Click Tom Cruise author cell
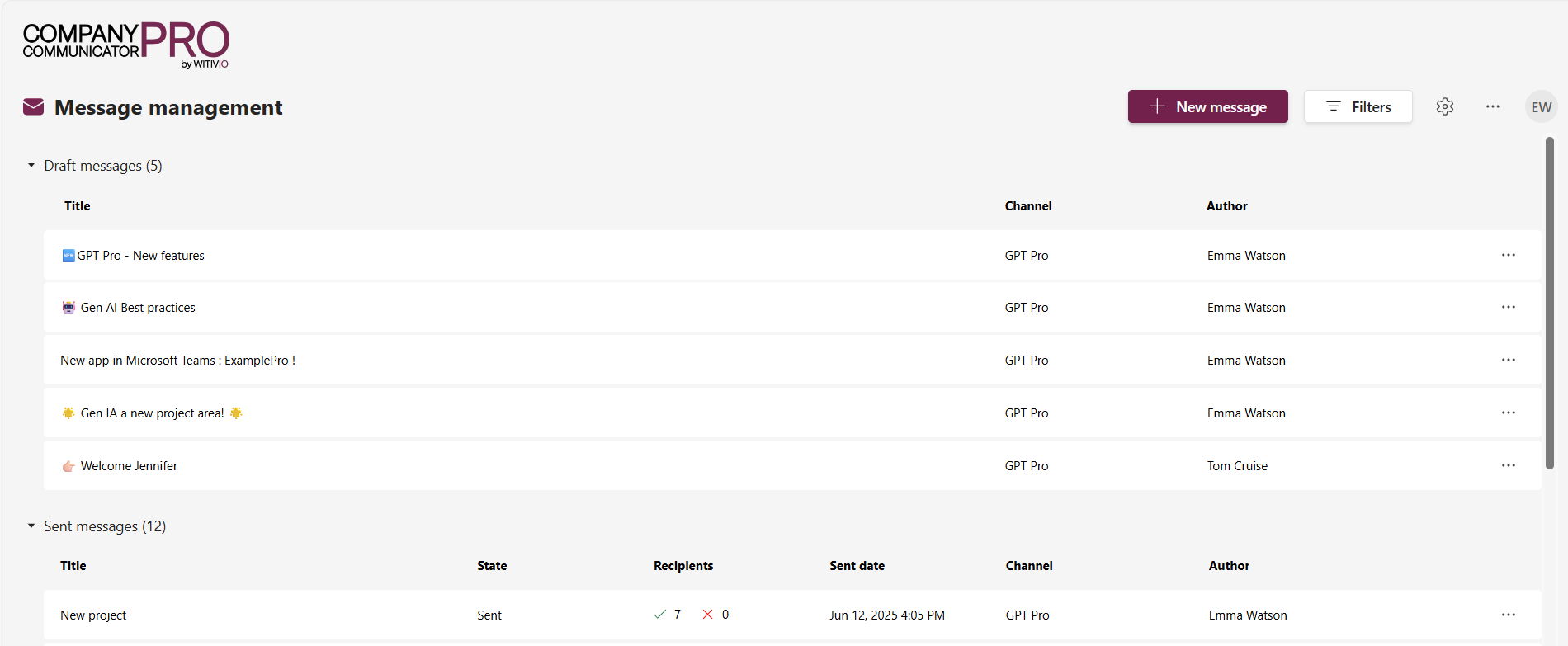 click(x=1237, y=466)
